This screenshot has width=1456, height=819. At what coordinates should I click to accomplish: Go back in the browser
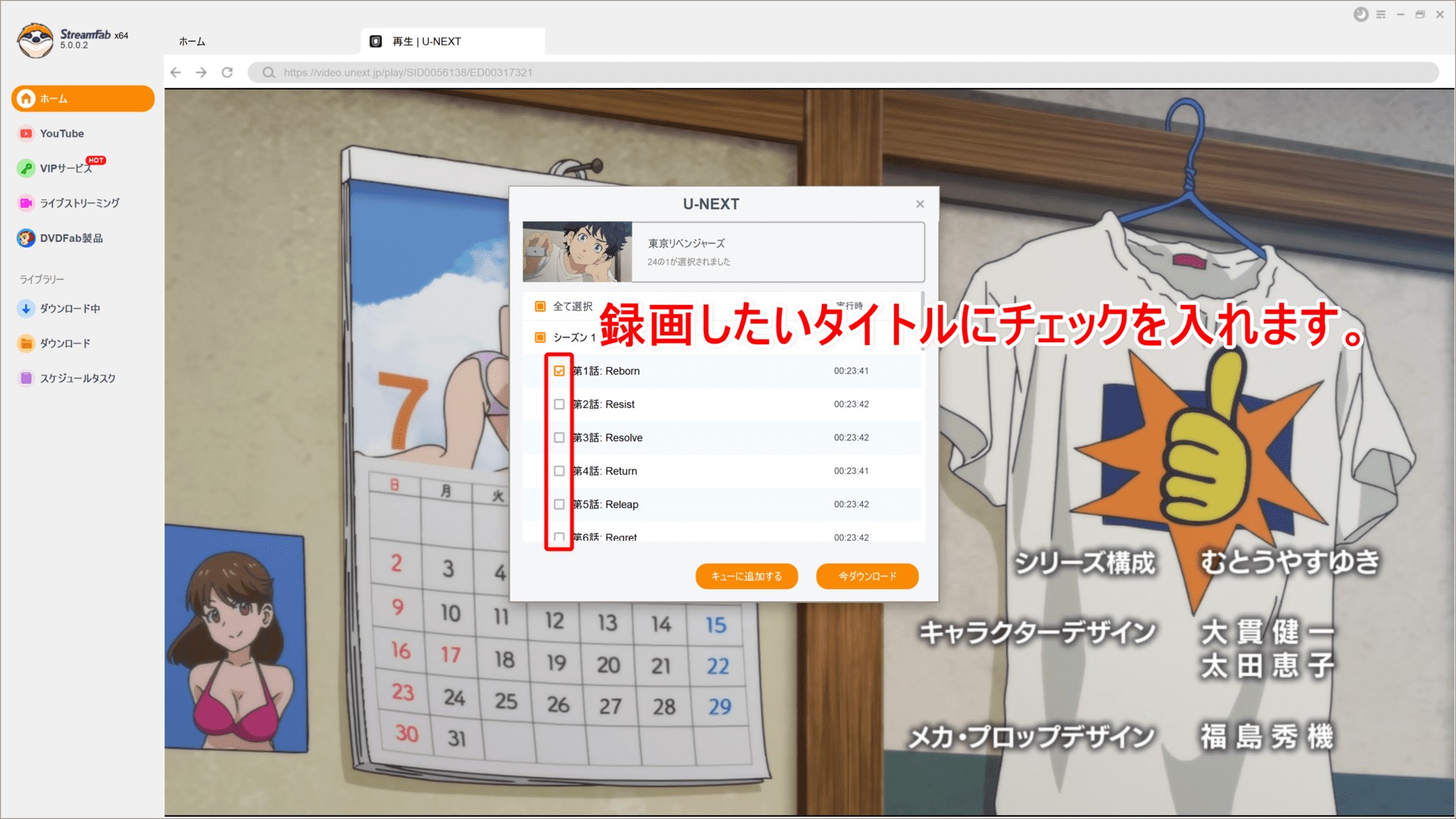click(176, 73)
